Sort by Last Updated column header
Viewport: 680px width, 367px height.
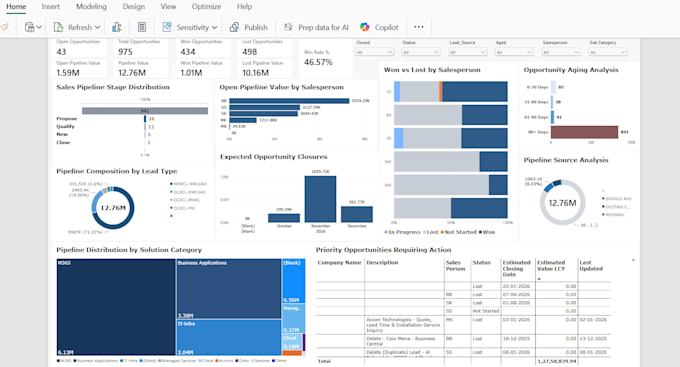tap(591, 265)
